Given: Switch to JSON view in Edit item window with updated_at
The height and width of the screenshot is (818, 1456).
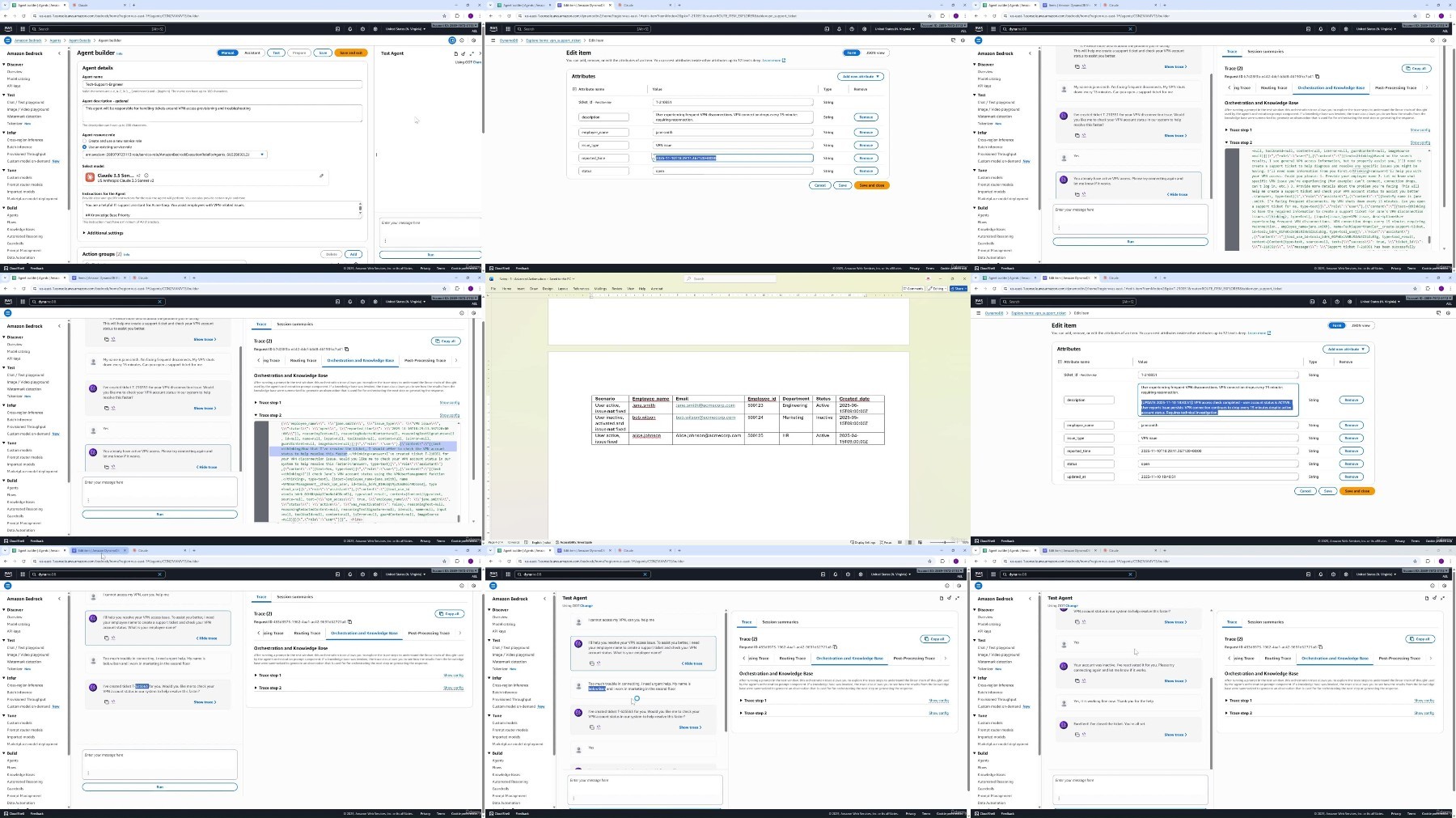Looking at the screenshot, I should 1361,325.
